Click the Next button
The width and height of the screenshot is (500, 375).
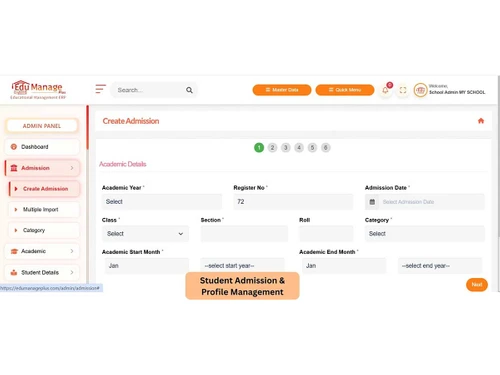coord(477,284)
